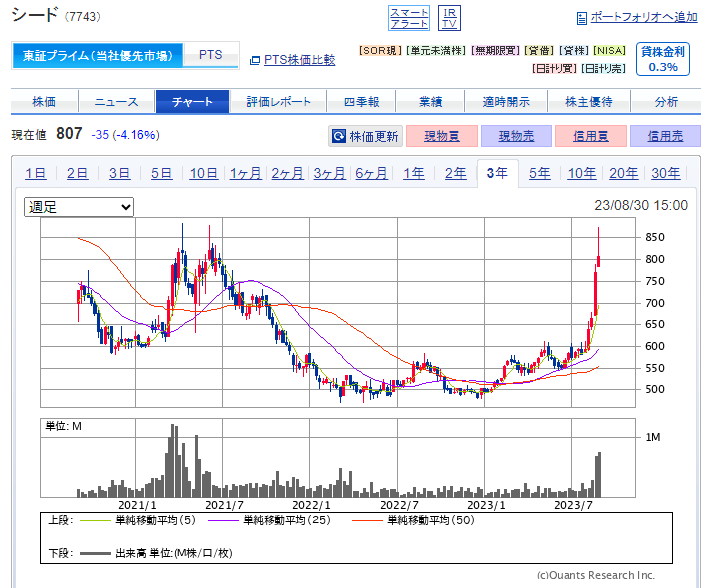Open the 適時開示 tab

[x=506, y=102]
